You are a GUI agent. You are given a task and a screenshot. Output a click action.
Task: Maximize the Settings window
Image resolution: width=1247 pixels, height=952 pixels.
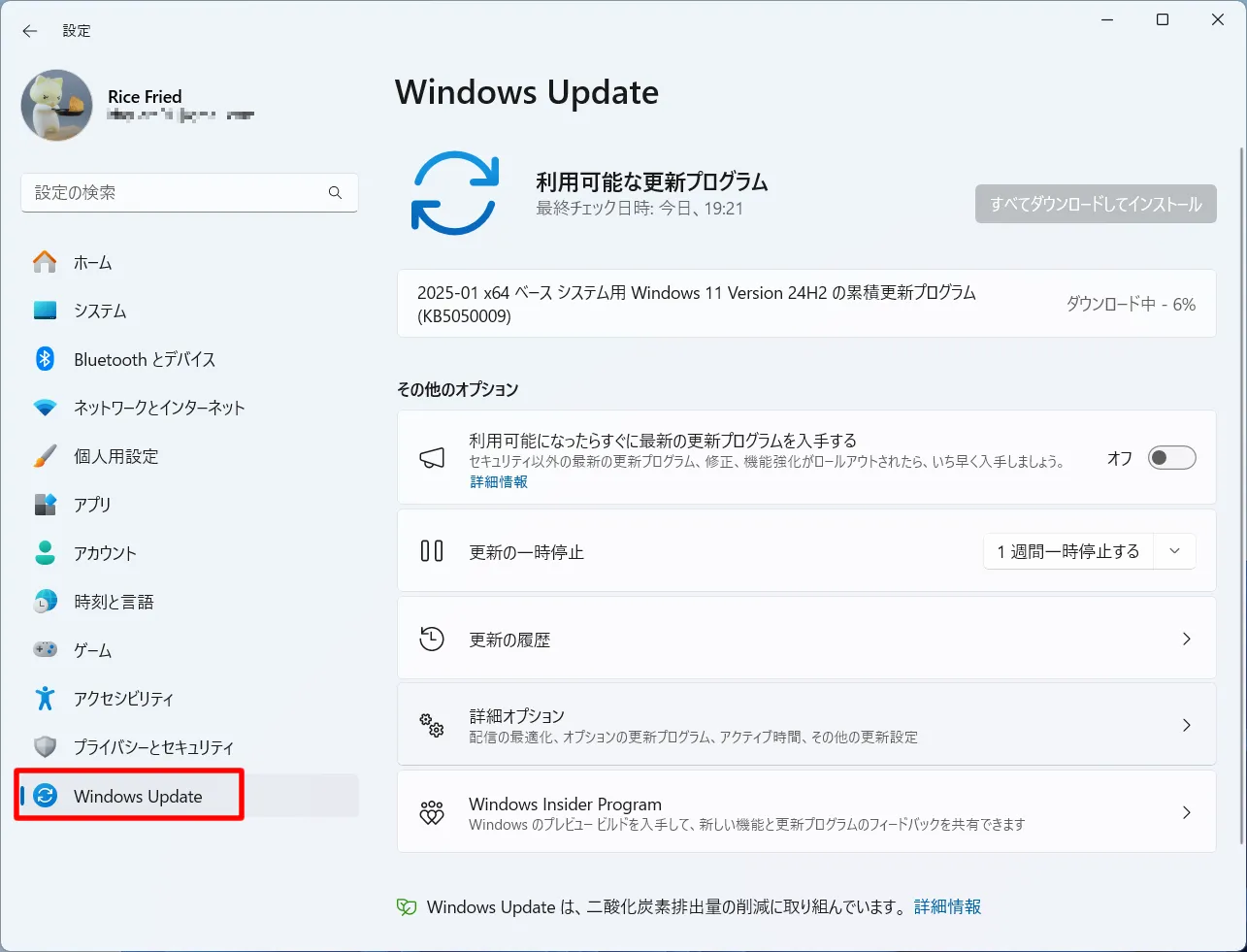1163,20
